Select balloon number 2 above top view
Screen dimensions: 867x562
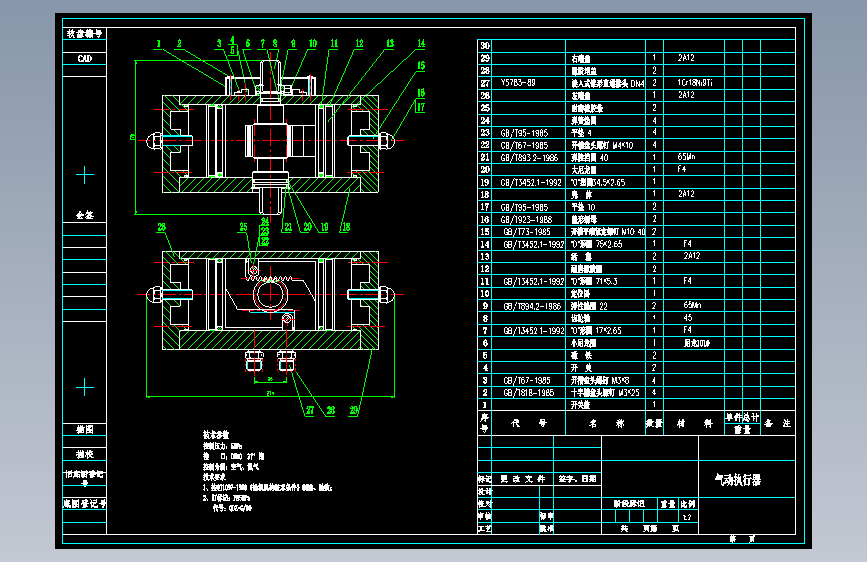click(x=179, y=44)
